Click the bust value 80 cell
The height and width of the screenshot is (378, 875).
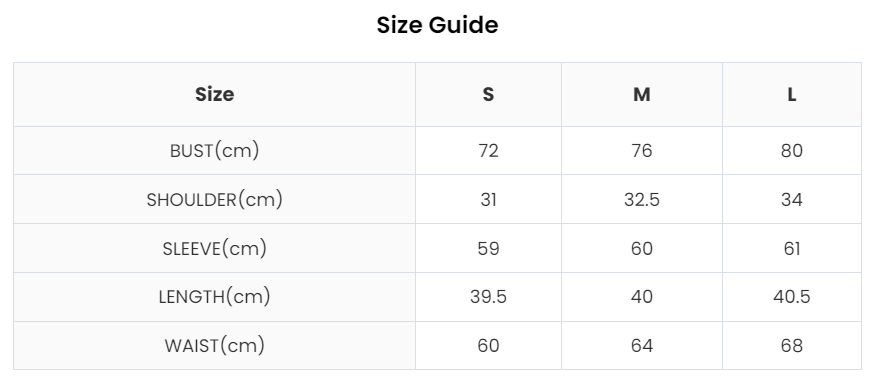pos(792,151)
